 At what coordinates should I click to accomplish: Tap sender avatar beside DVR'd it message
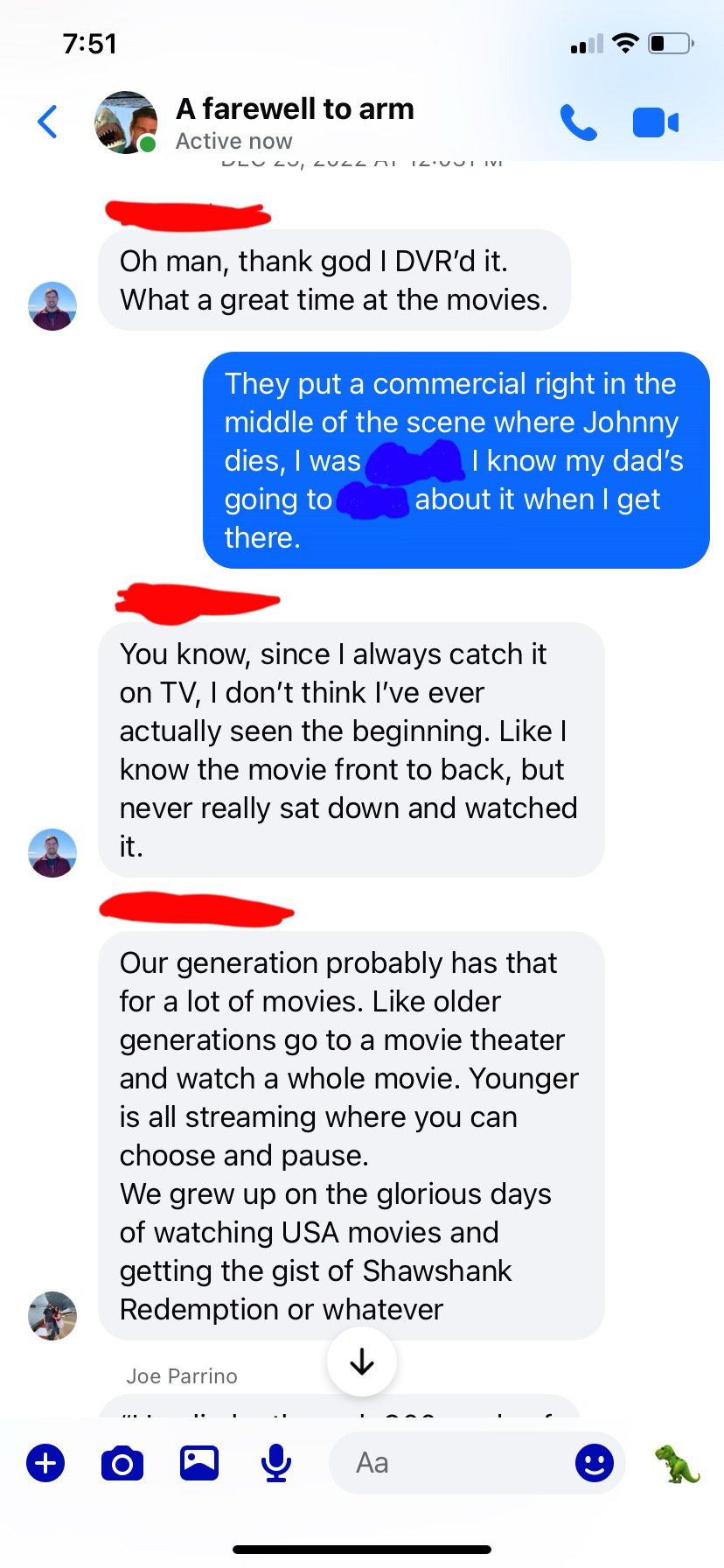pos(52,305)
